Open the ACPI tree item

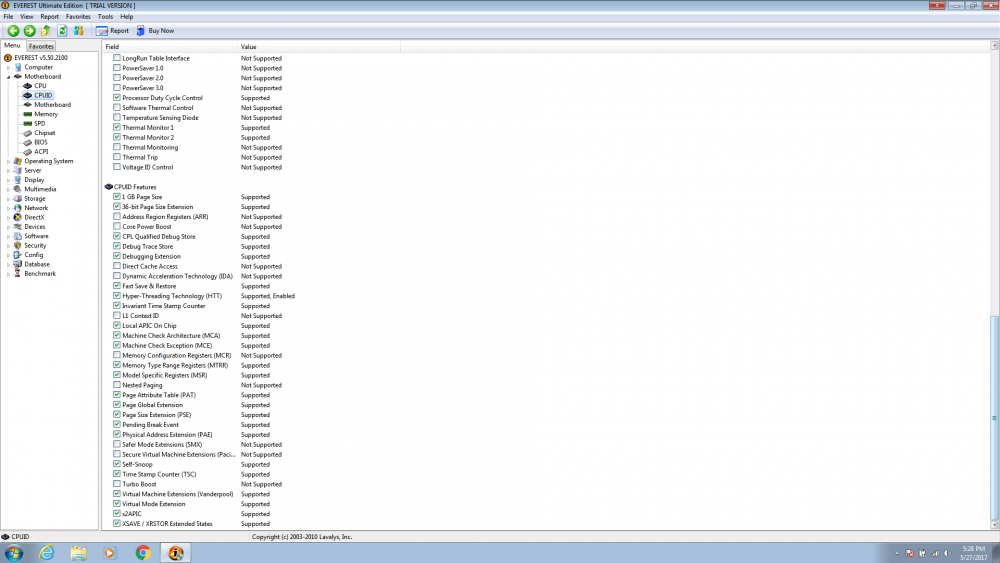[41, 152]
